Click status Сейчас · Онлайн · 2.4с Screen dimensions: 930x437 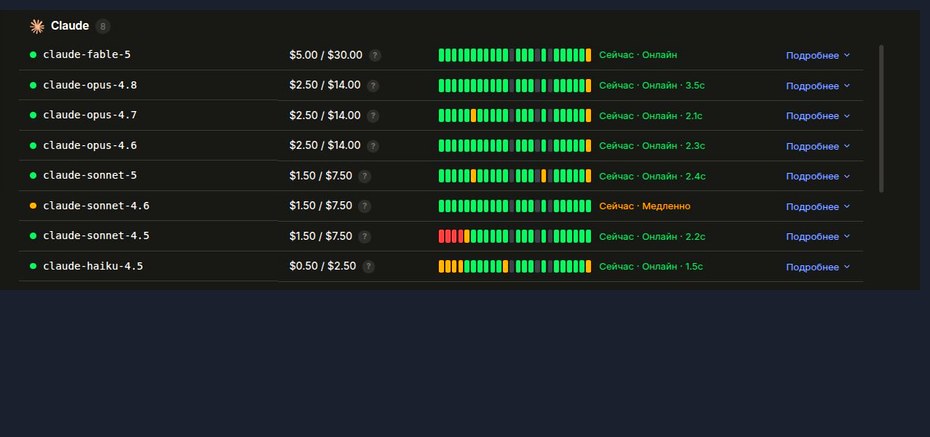pos(652,176)
